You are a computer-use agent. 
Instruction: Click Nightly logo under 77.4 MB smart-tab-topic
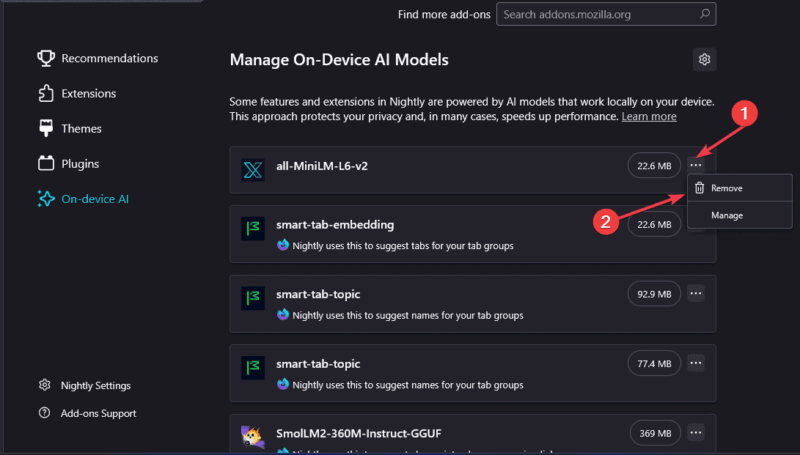click(x=283, y=385)
